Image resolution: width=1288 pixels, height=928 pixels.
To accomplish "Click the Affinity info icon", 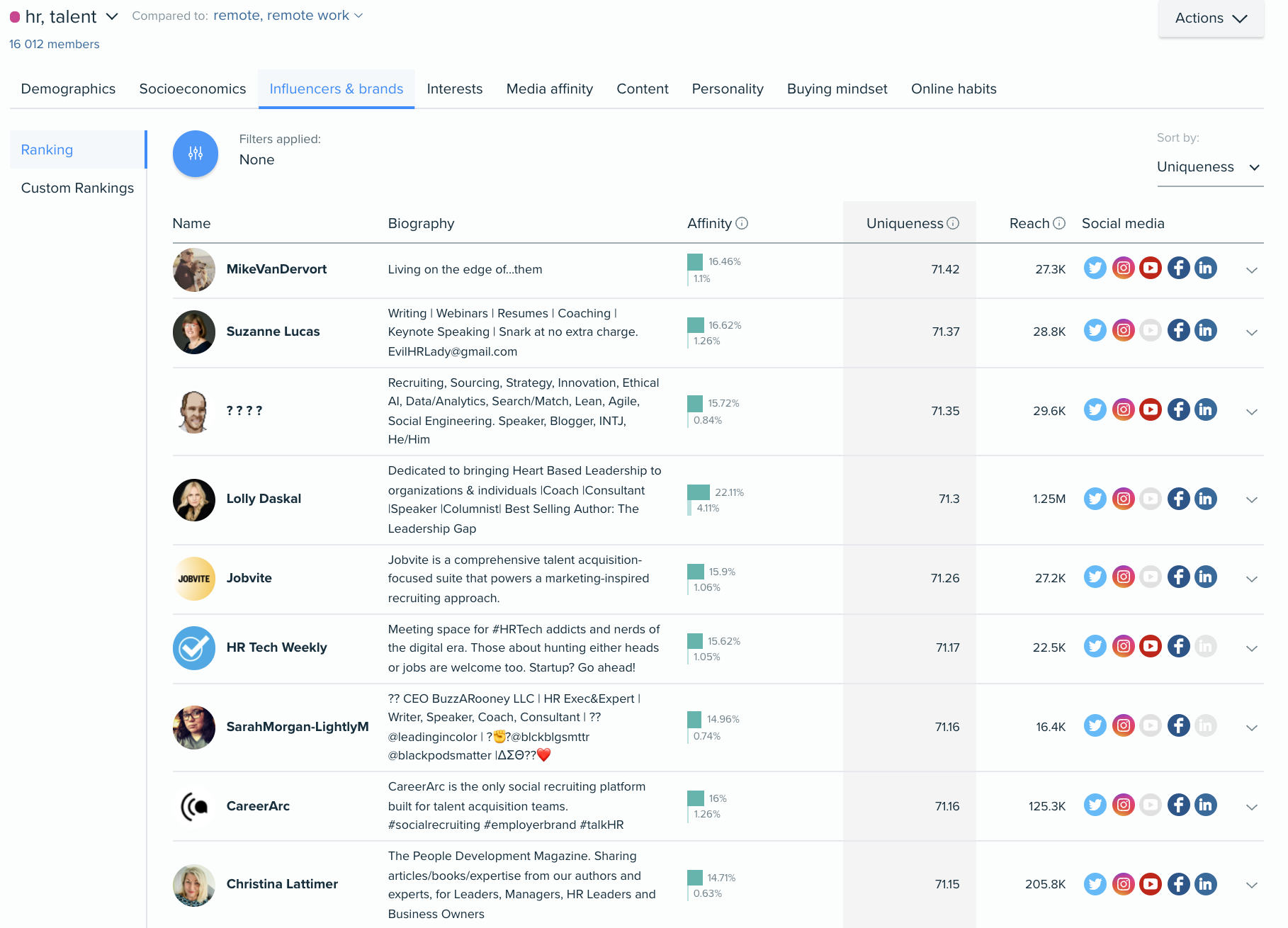I will [x=742, y=224].
